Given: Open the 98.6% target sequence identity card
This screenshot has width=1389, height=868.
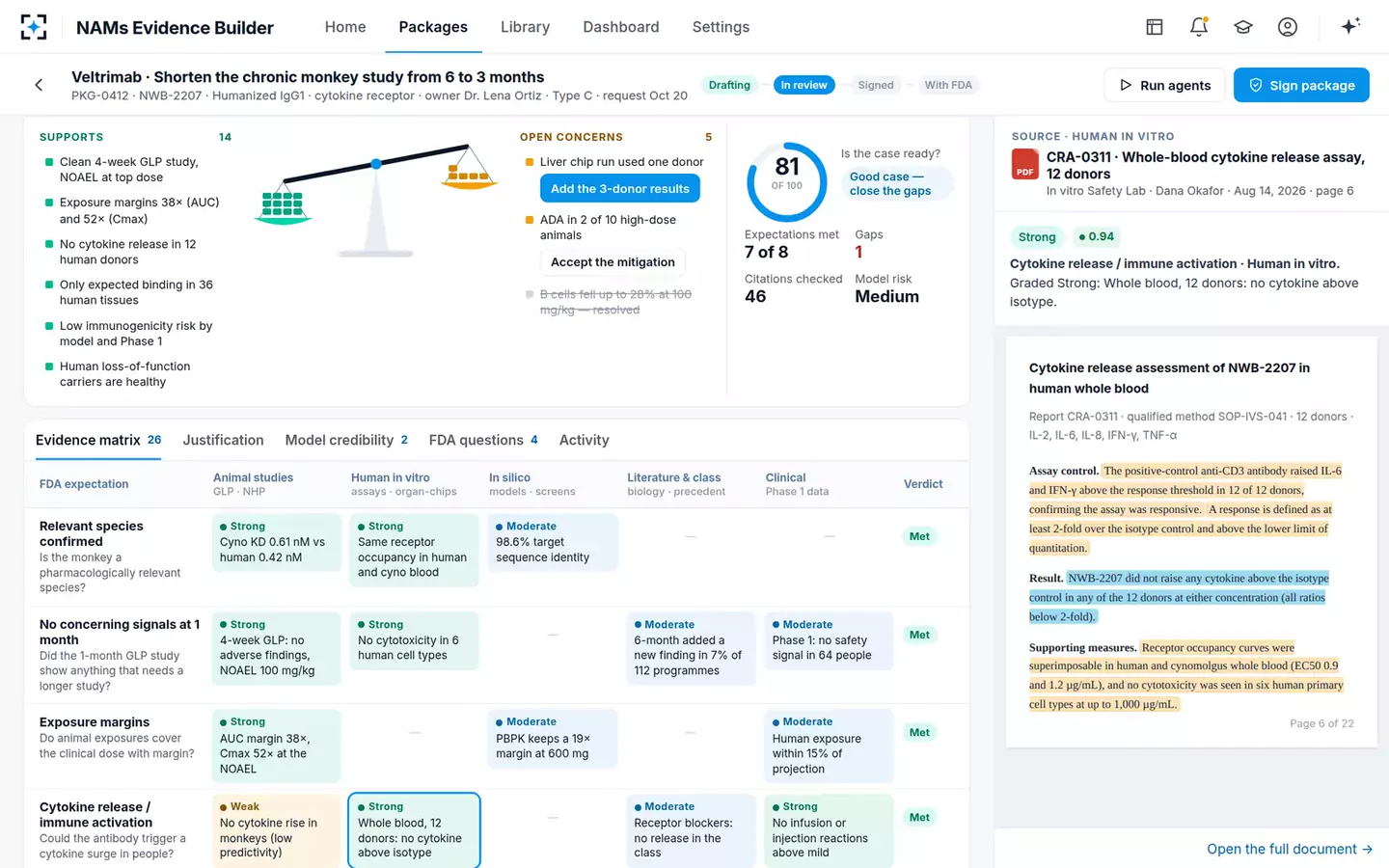Looking at the screenshot, I should pos(553,542).
